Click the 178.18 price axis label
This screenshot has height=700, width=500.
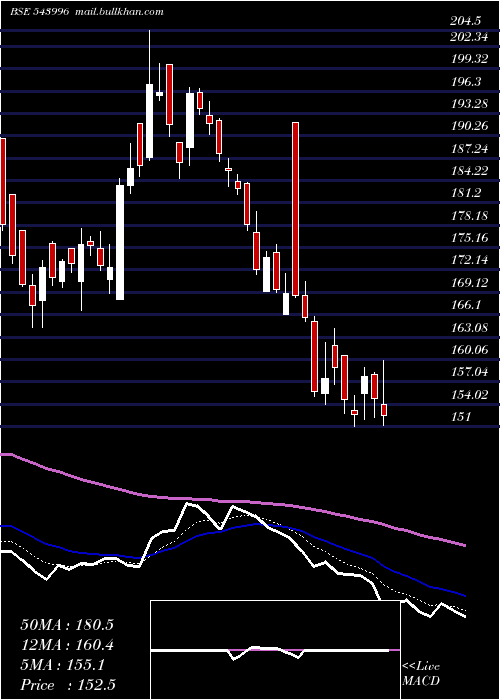(x=468, y=216)
